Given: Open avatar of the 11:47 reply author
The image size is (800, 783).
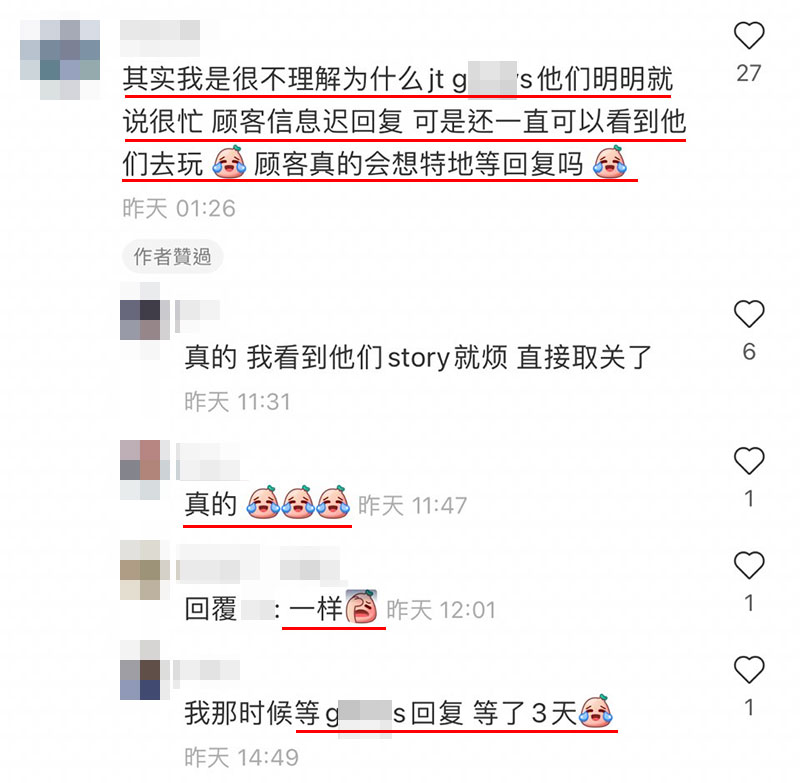Looking at the screenshot, I should (x=140, y=470).
